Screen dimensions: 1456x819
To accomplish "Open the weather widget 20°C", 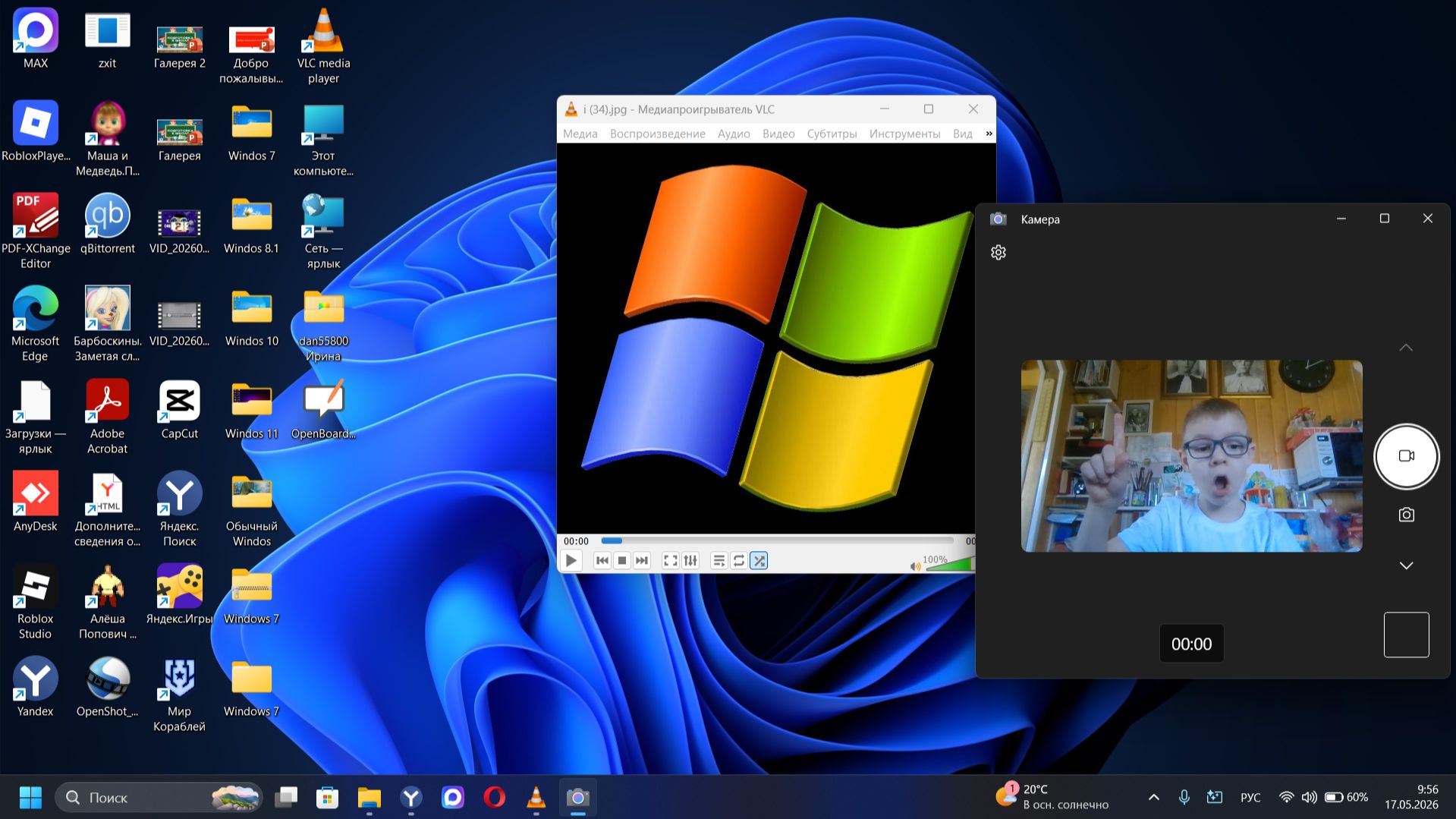I will point(1052,797).
